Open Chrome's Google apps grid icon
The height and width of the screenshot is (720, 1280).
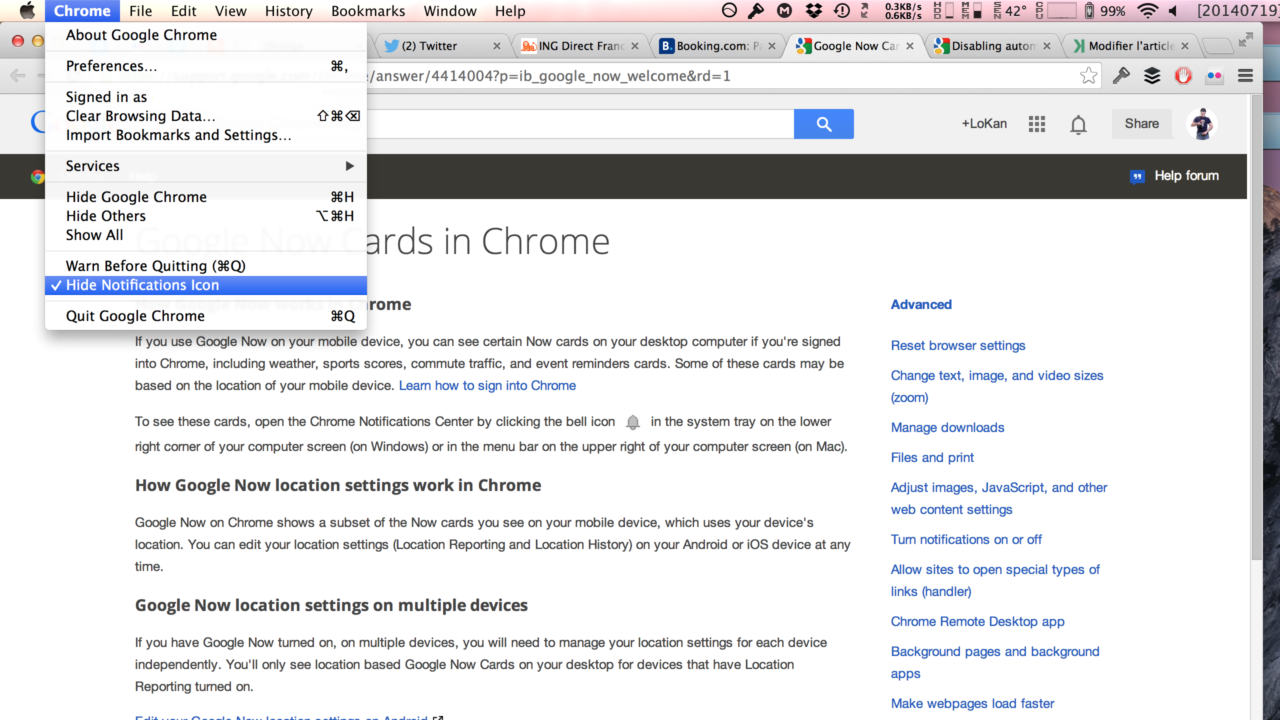click(x=1036, y=123)
